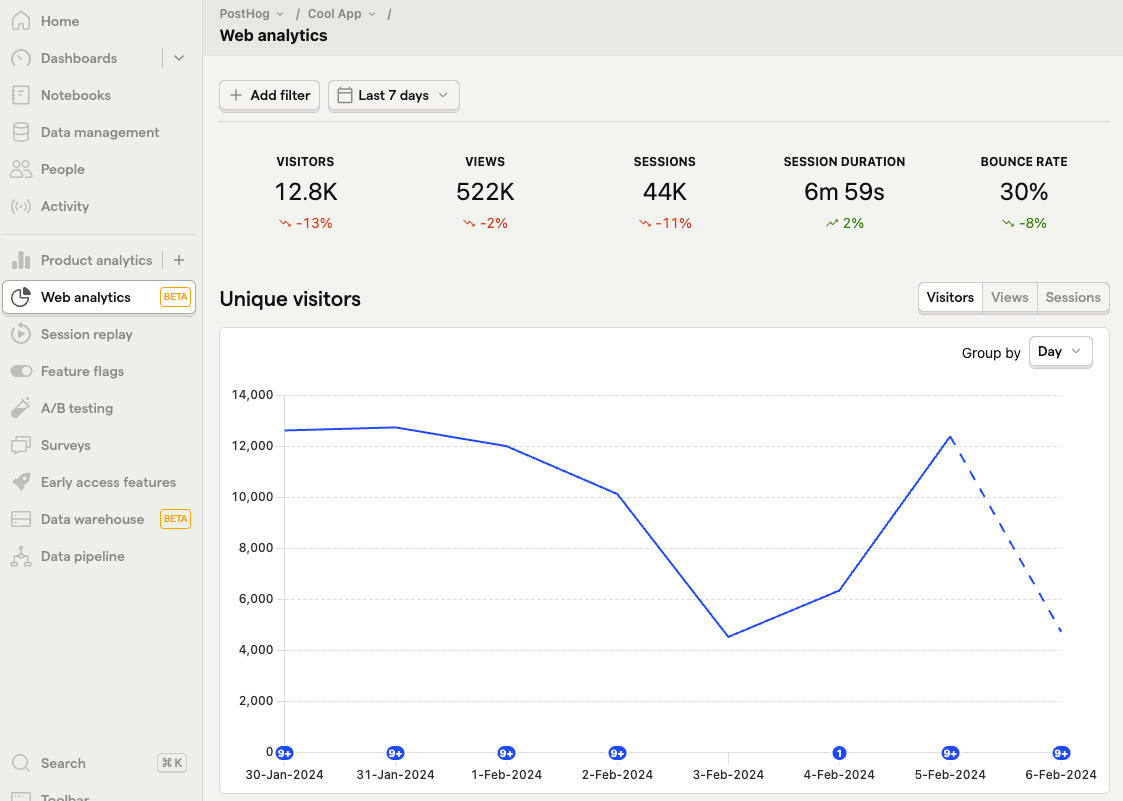Click the Data pipeline icon
This screenshot has height=801, width=1123.
pyautogui.click(x=21, y=556)
